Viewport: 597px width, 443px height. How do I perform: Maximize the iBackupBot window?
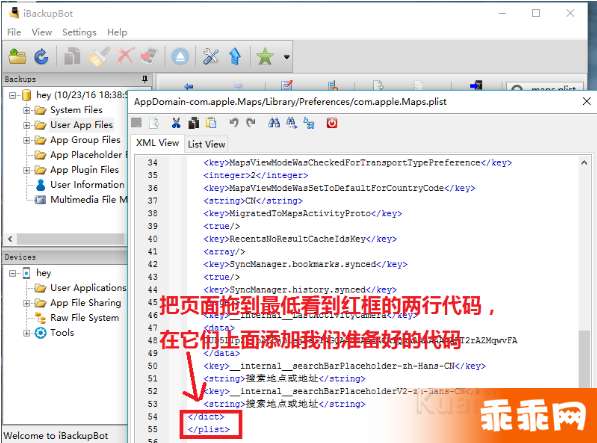point(536,13)
